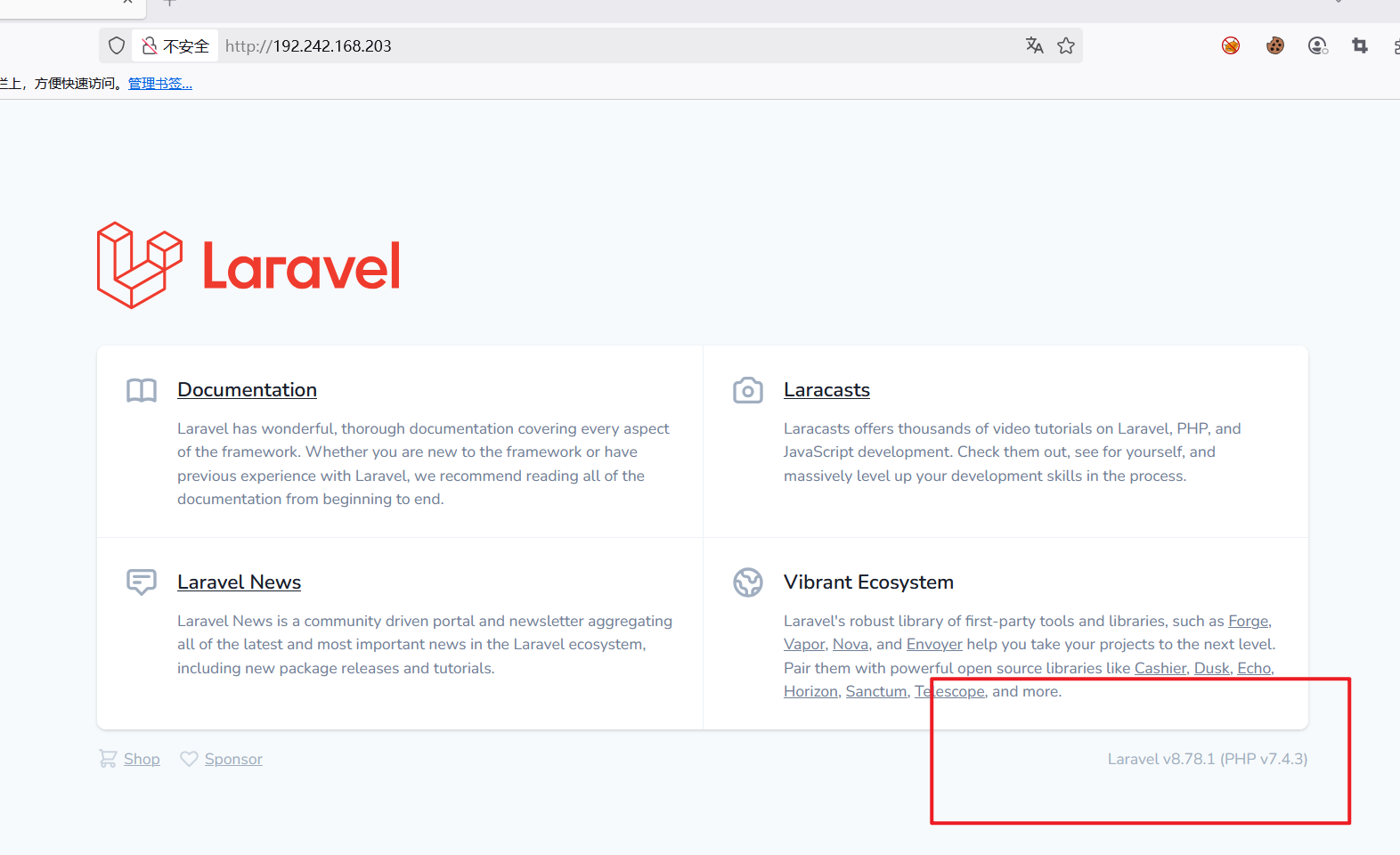Viewport: 1400px width, 855px height.
Task: Click the Vibrant Ecosystem heading
Action: tap(868, 582)
